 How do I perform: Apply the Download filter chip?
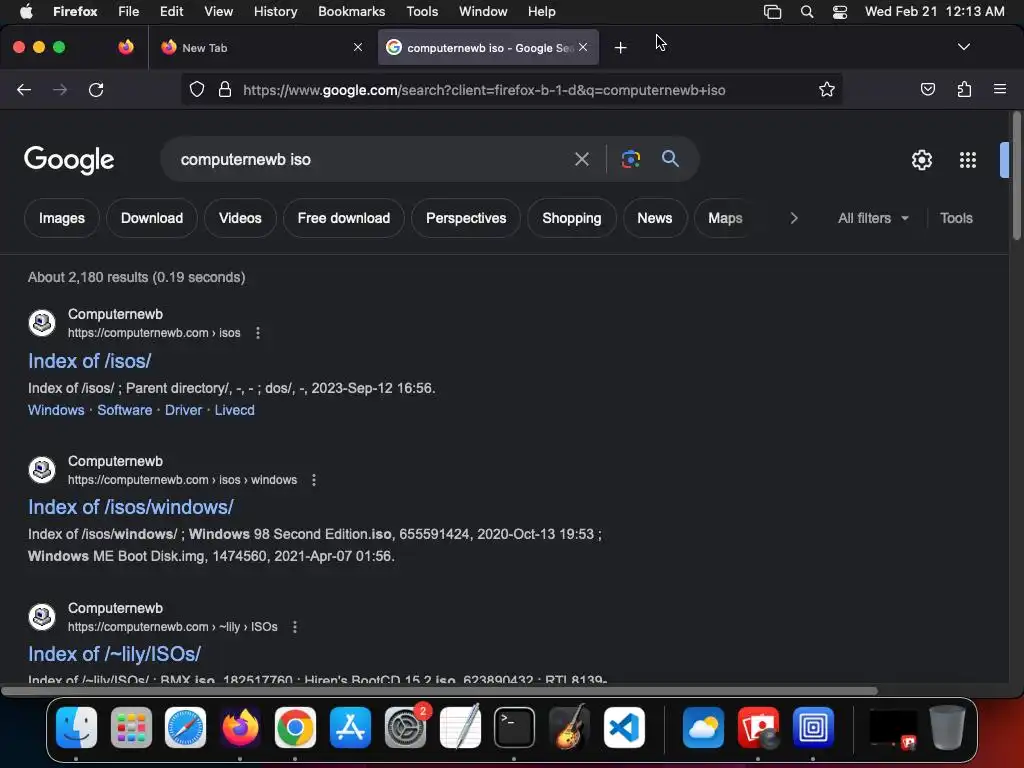(x=152, y=218)
